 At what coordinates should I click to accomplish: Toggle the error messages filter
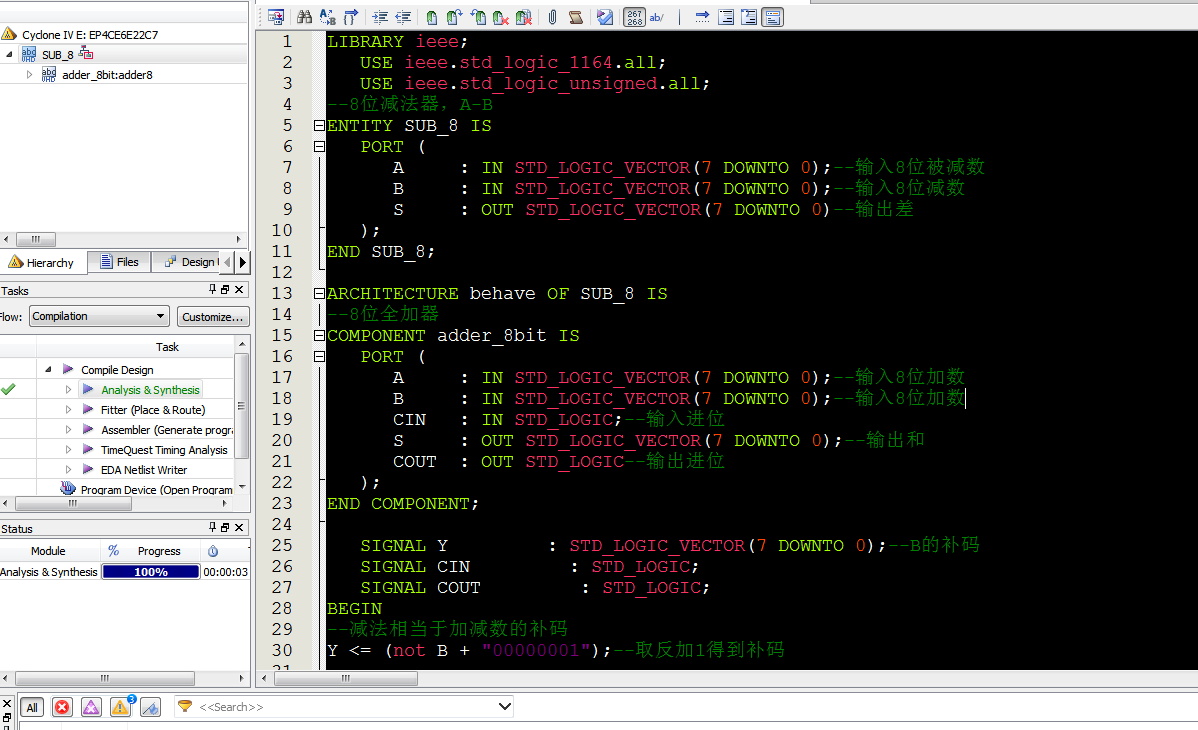[62, 707]
